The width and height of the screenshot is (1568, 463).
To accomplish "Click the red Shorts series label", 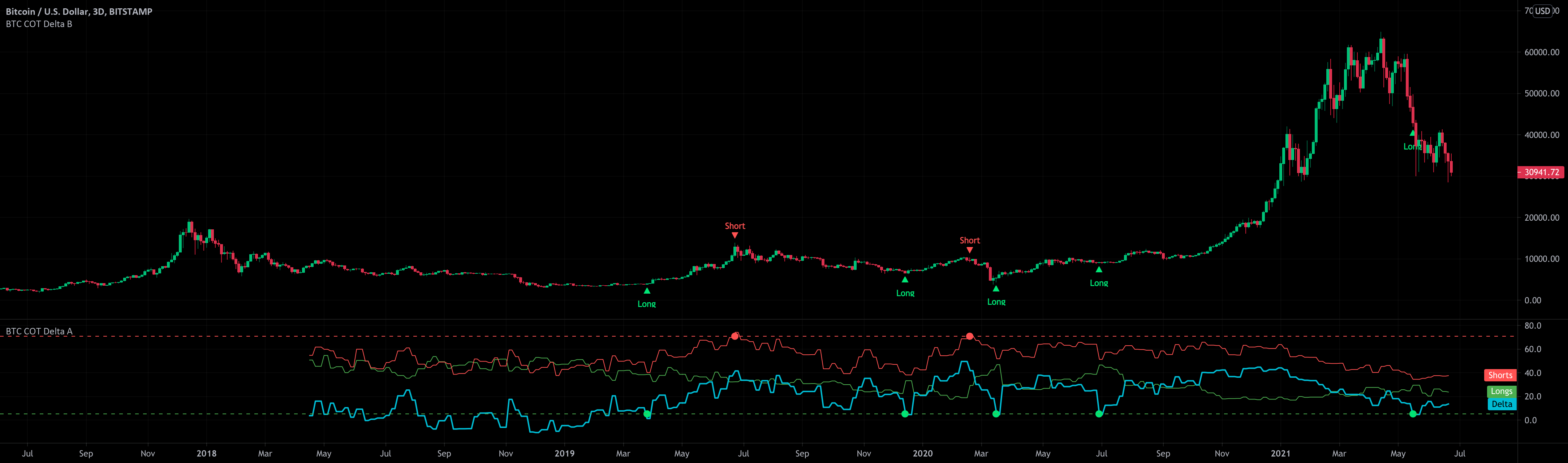I will click(1500, 375).
